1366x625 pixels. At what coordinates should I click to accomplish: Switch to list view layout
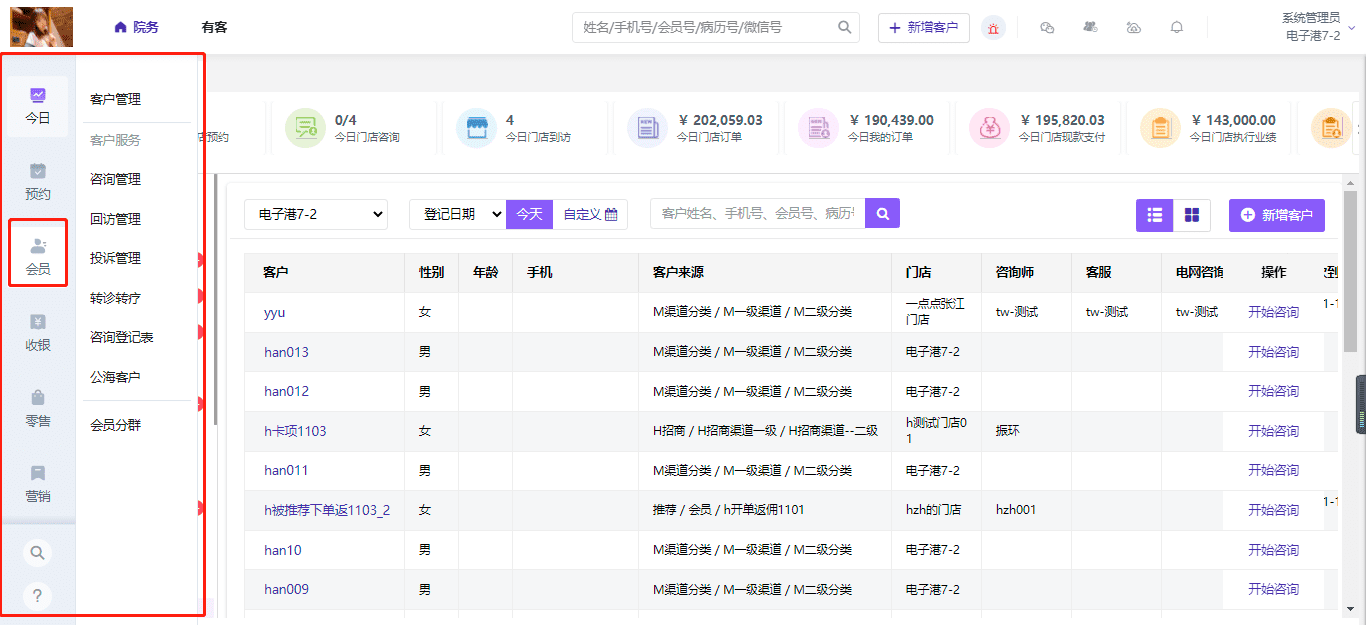tap(1154, 215)
